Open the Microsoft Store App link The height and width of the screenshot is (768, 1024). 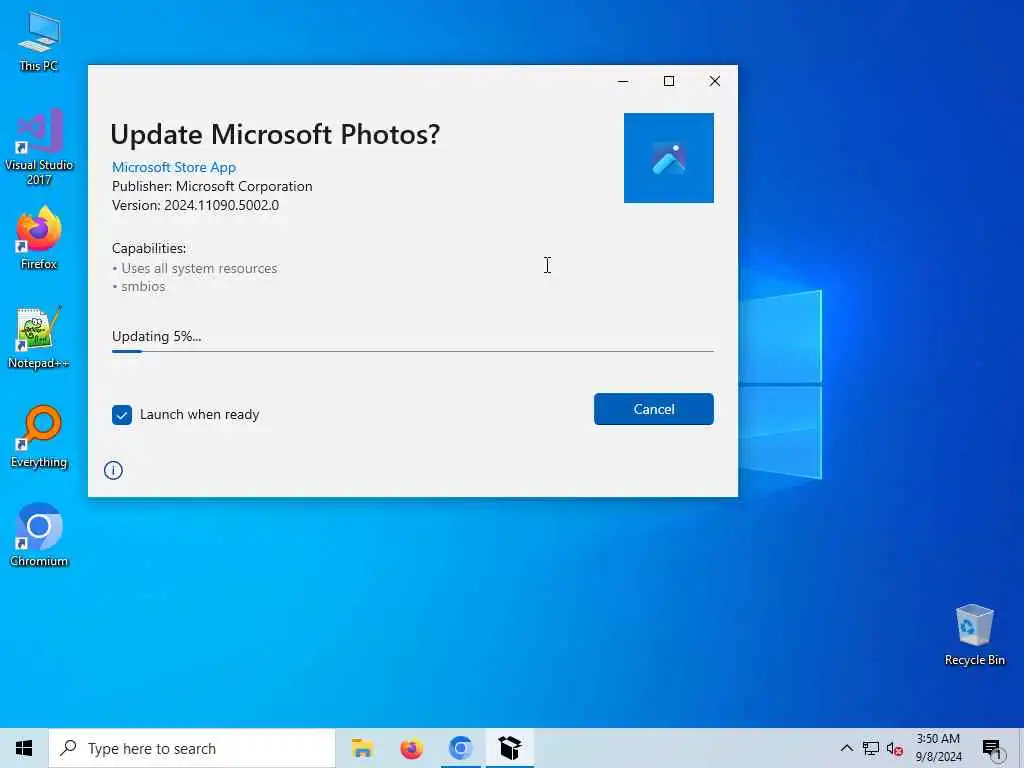(x=174, y=167)
